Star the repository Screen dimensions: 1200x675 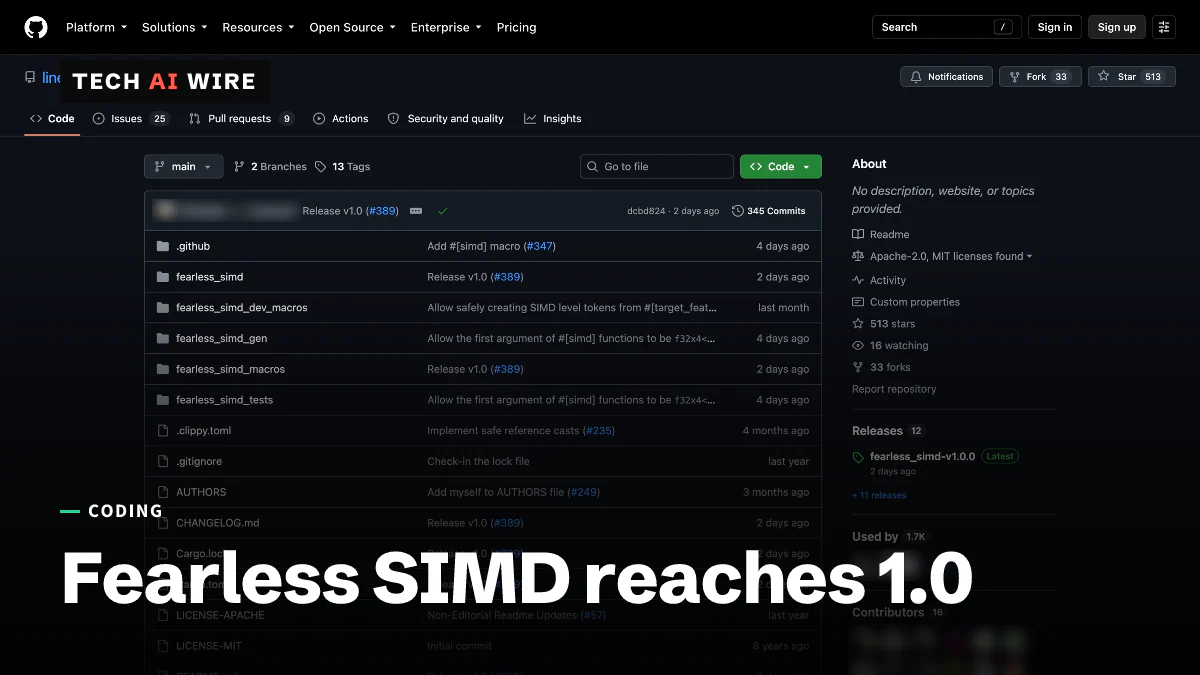pos(1130,77)
